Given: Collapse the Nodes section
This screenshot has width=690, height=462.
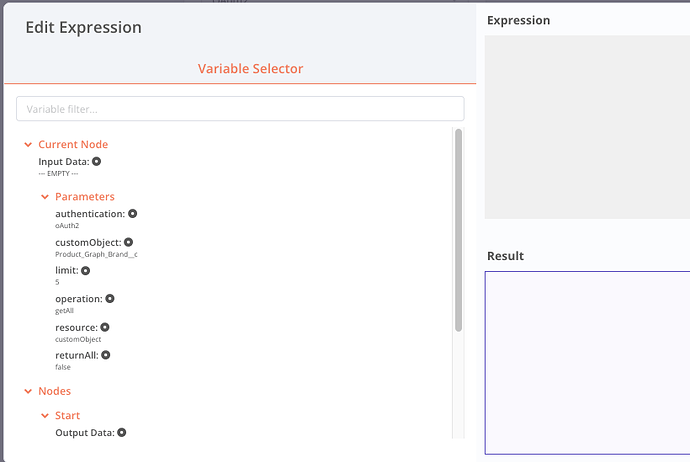Looking at the screenshot, I should pos(28,391).
